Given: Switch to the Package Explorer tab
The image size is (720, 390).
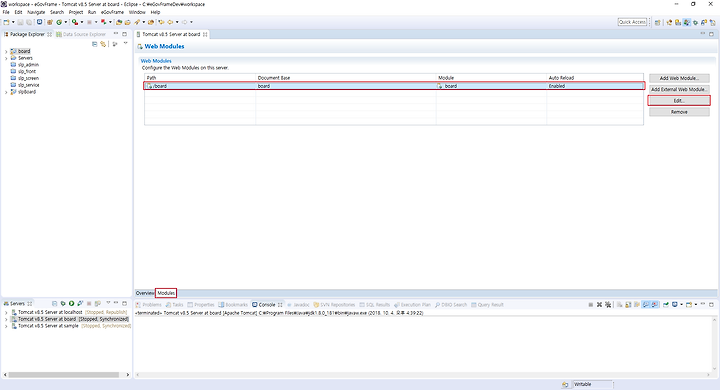Looking at the screenshot, I should (28, 34).
